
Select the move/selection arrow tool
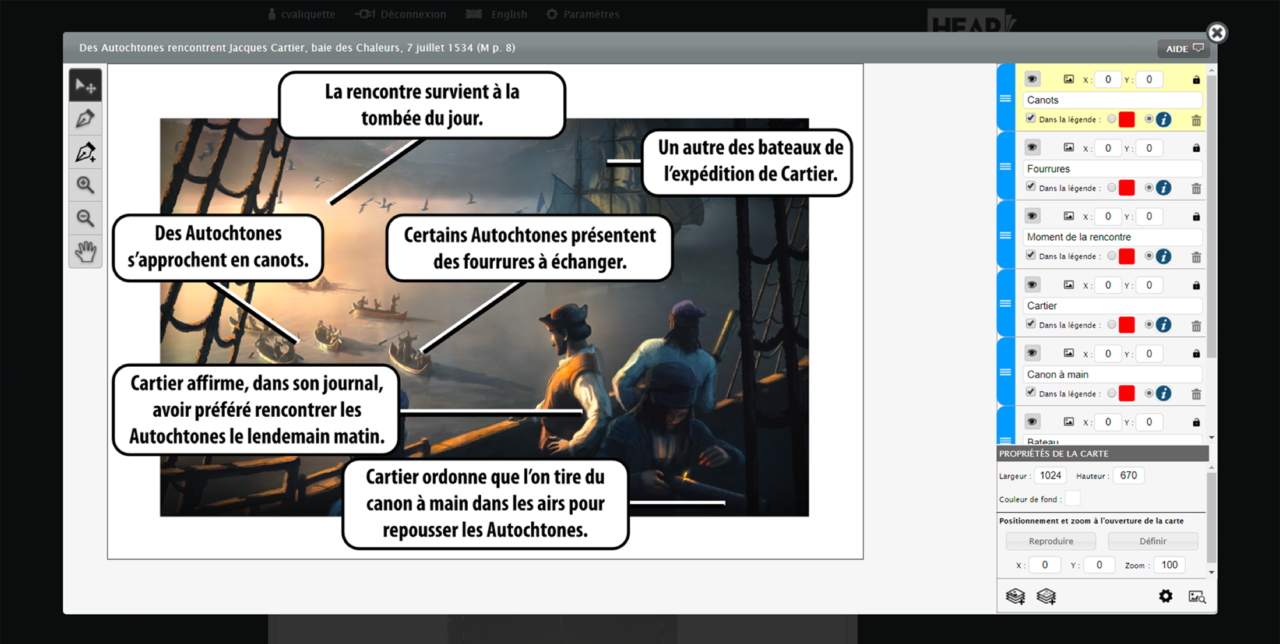click(x=85, y=86)
